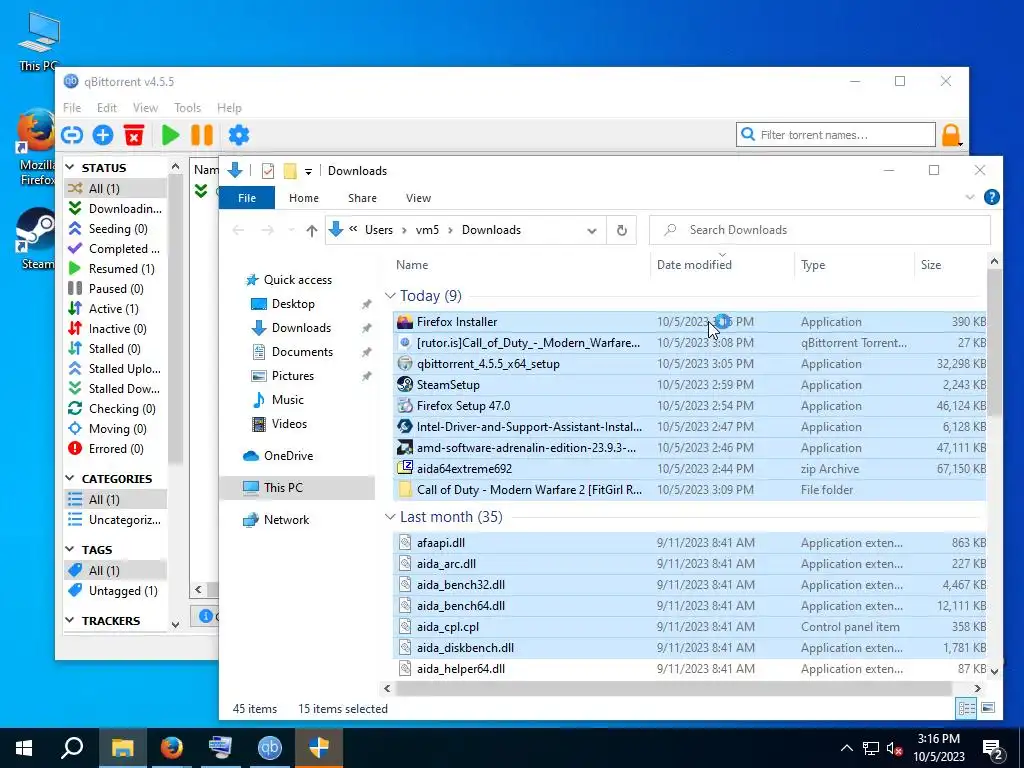Click the Firefox icon on the taskbar
The height and width of the screenshot is (768, 1024).
[172, 748]
